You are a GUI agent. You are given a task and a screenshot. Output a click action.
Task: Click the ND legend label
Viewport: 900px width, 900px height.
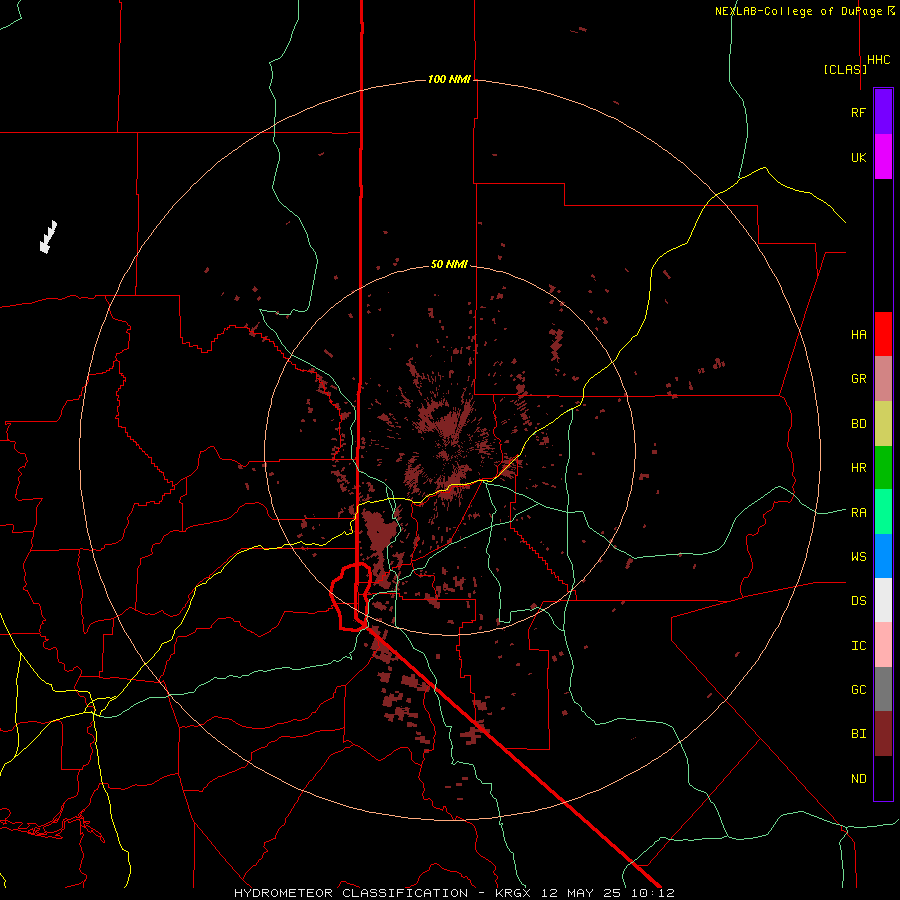pyautogui.click(x=858, y=779)
